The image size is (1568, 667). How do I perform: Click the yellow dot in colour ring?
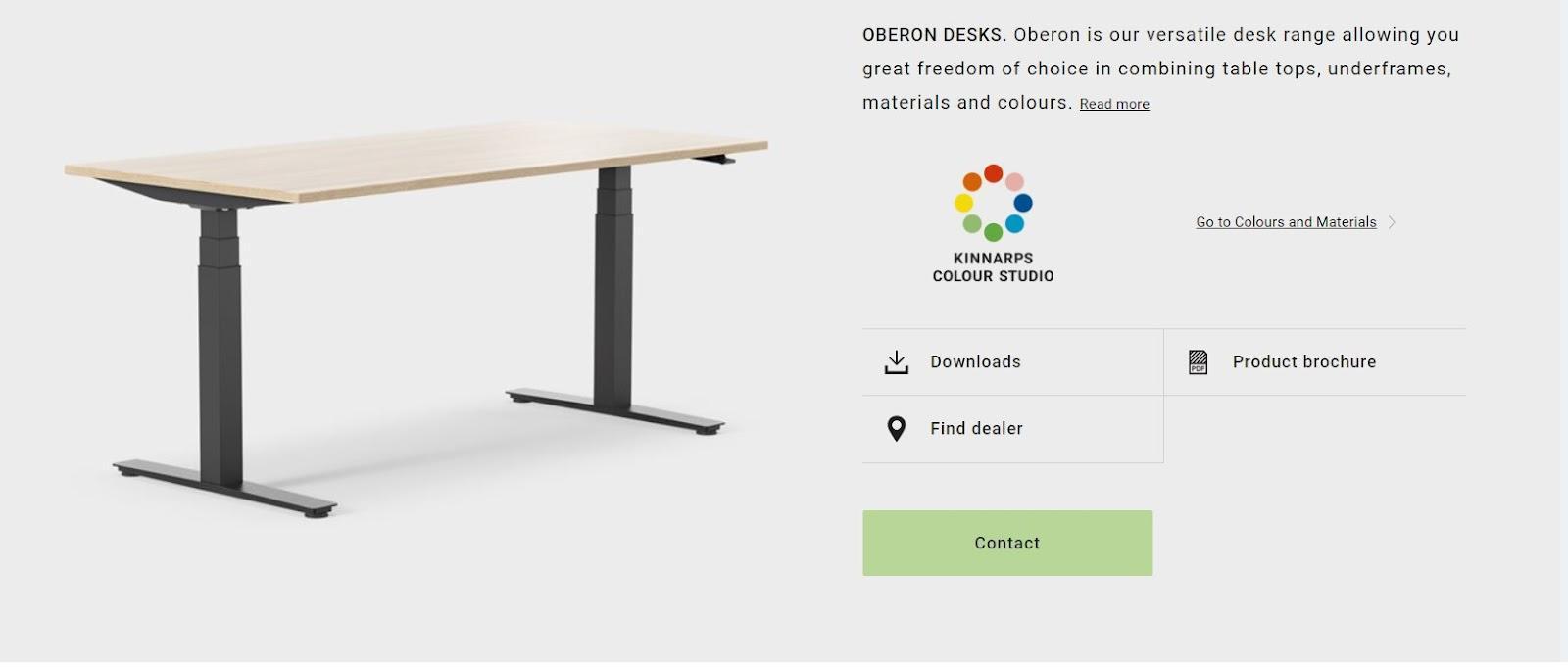[x=963, y=203]
